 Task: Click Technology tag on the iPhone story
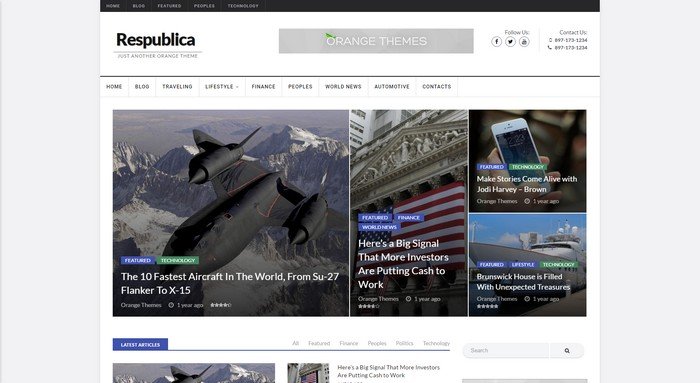[528, 167]
